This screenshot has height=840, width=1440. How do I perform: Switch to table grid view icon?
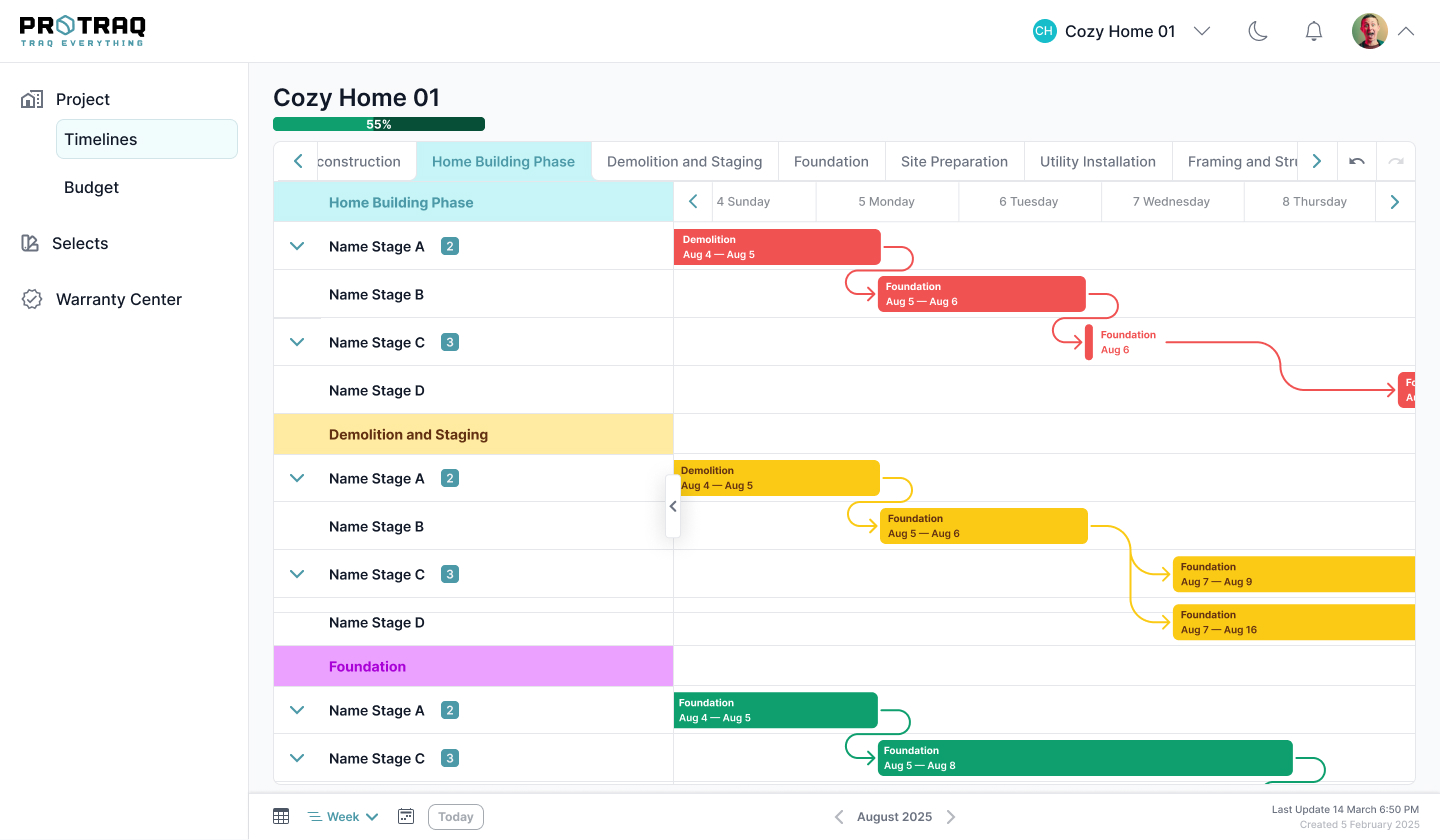[281, 817]
